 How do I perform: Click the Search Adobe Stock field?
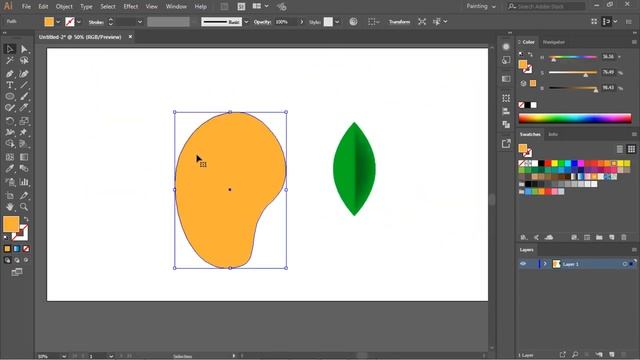546,7
